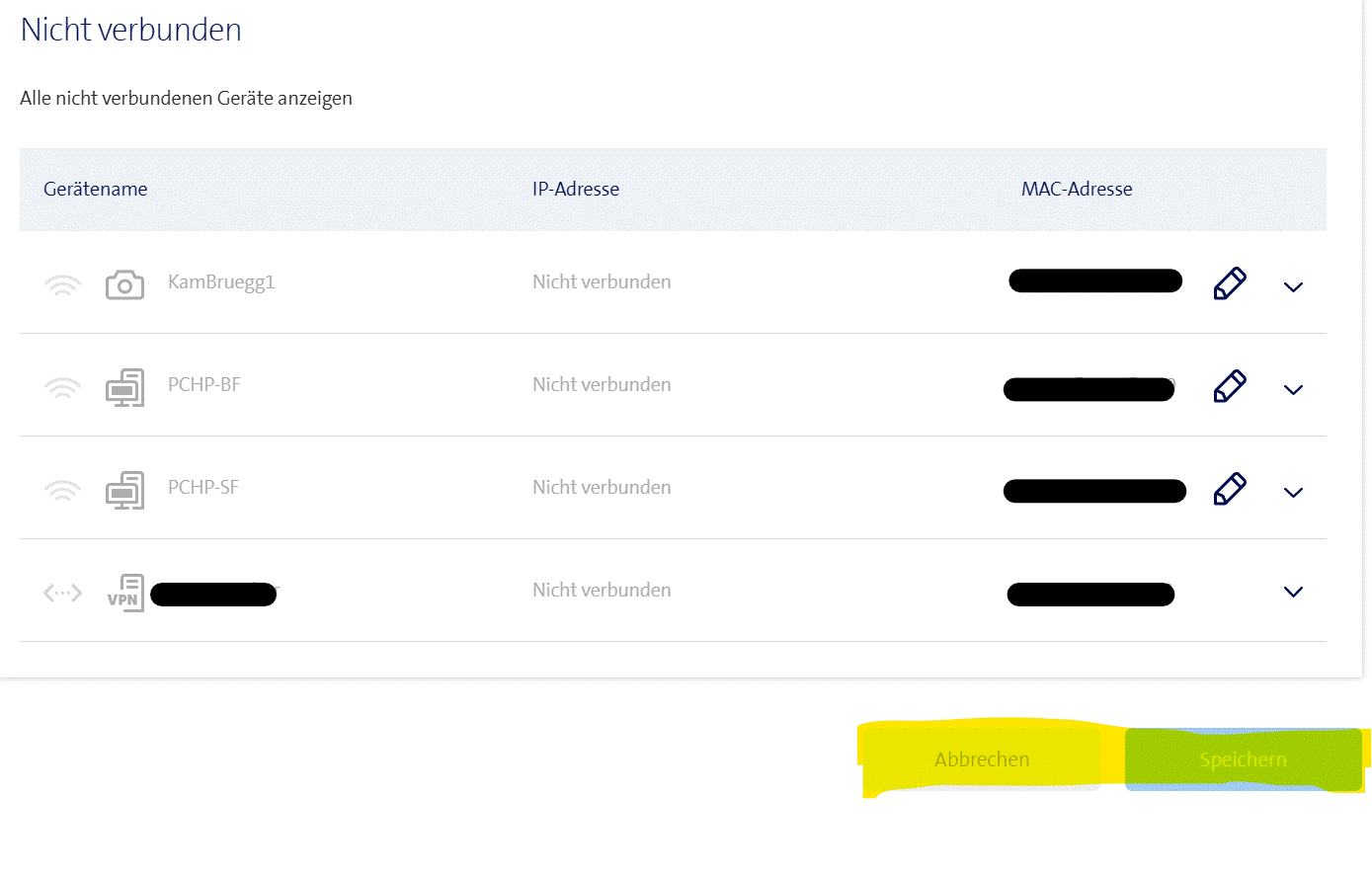Click the Wi-Fi signal icon for PCHP-SF
Viewport: 1372px width, 877px height.
[x=62, y=491]
